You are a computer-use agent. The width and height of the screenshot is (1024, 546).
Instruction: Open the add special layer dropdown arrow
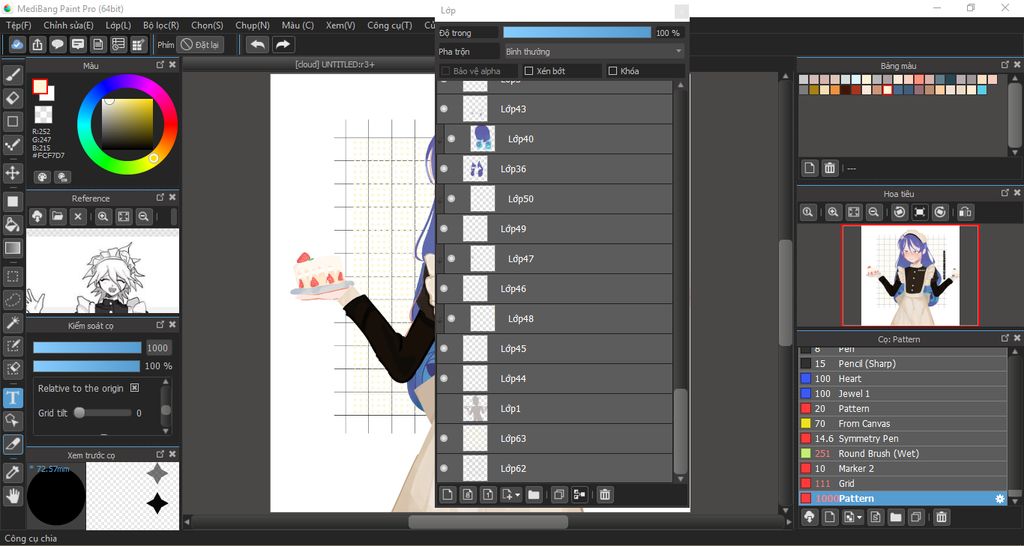point(518,495)
